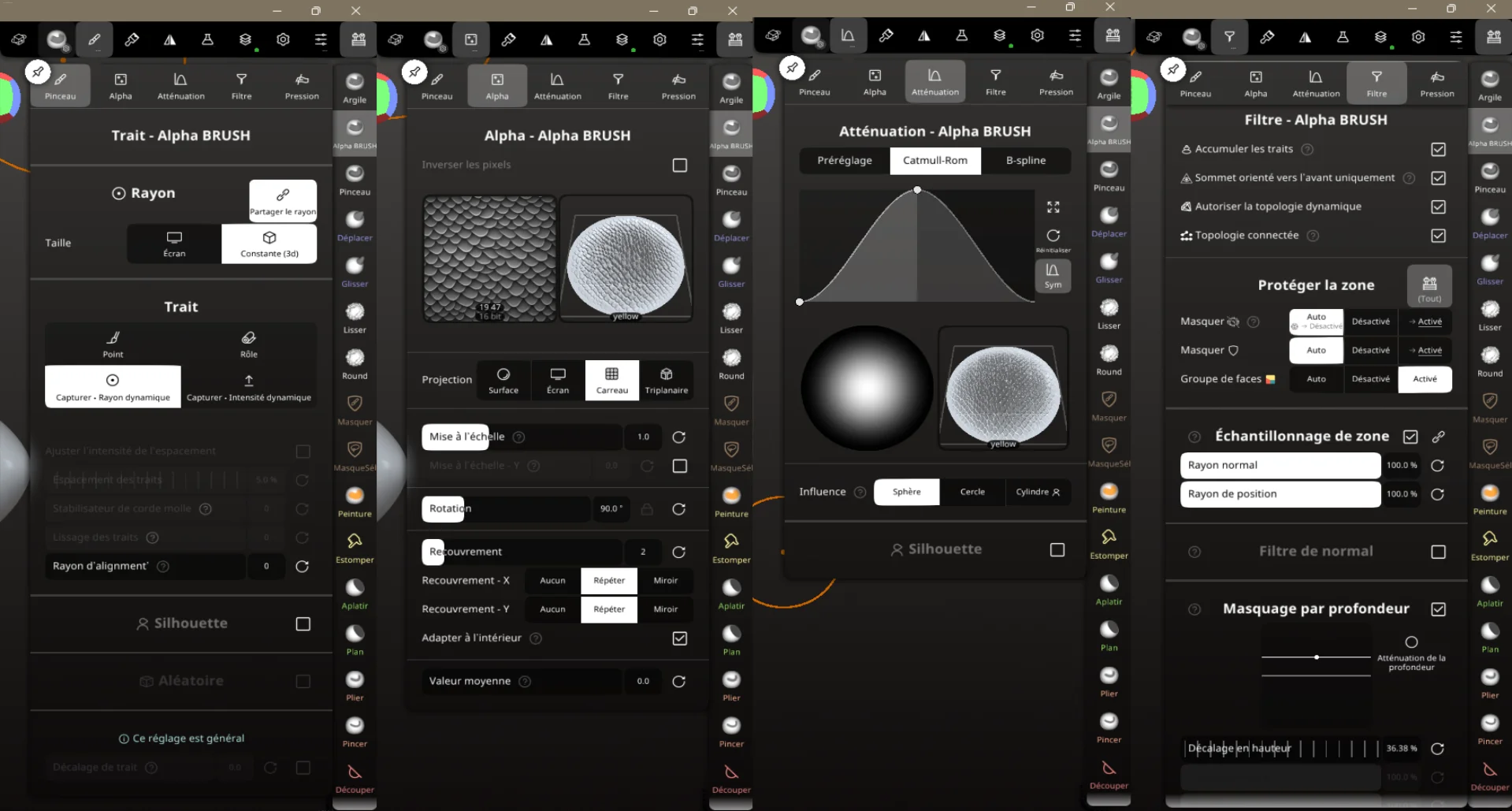Image resolution: width=1512 pixels, height=811 pixels.
Task: Select Découper tool beside the Alpha panel
Action: [731, 778]
